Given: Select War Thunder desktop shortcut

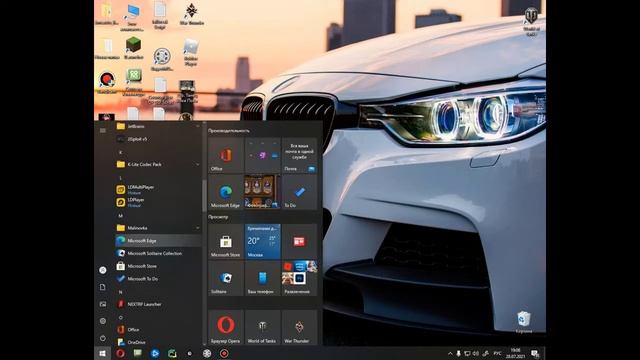Looking at the screenshot, I should 191,14.
